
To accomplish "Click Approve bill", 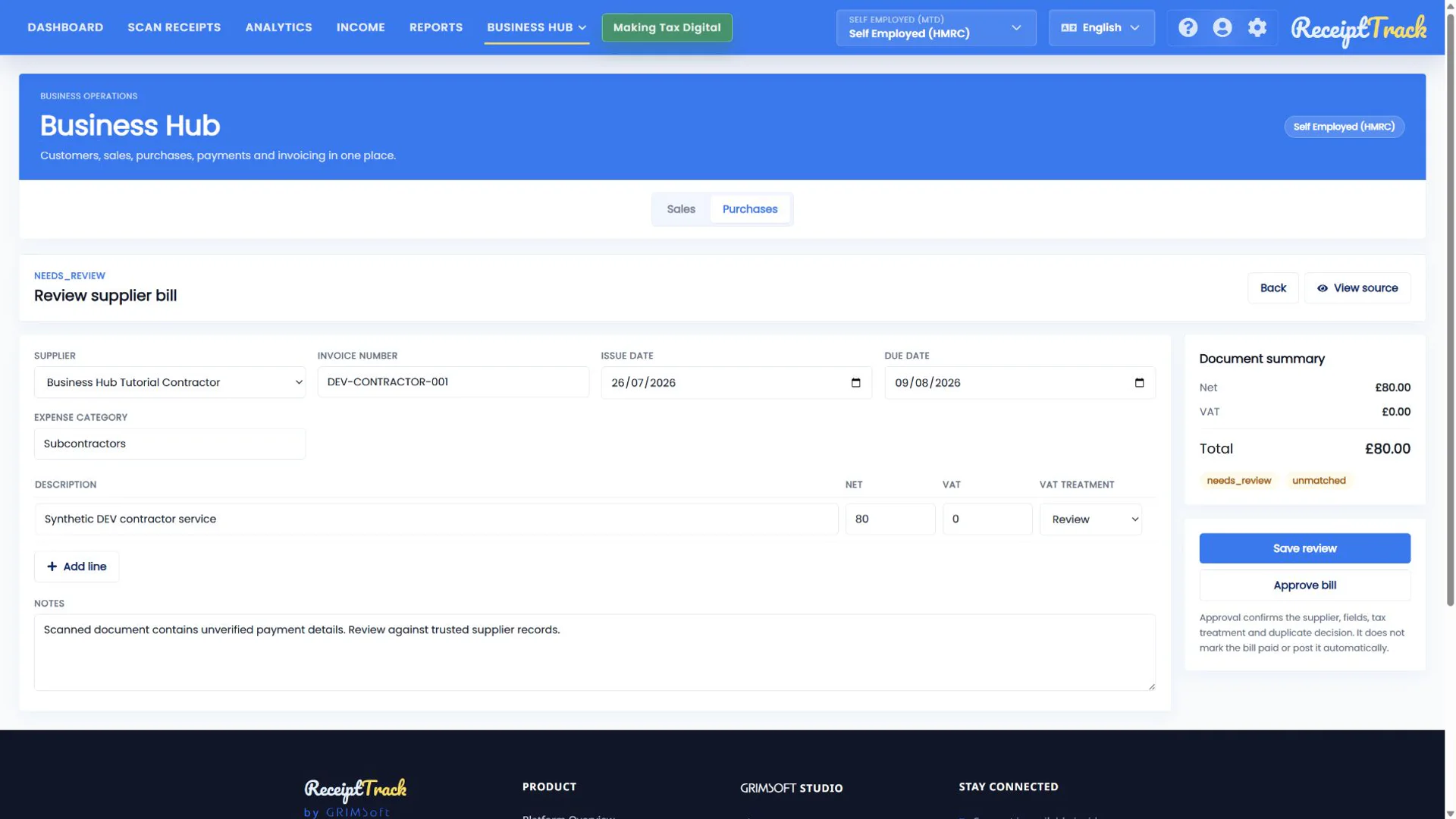I will click(x=1304, y=585).
